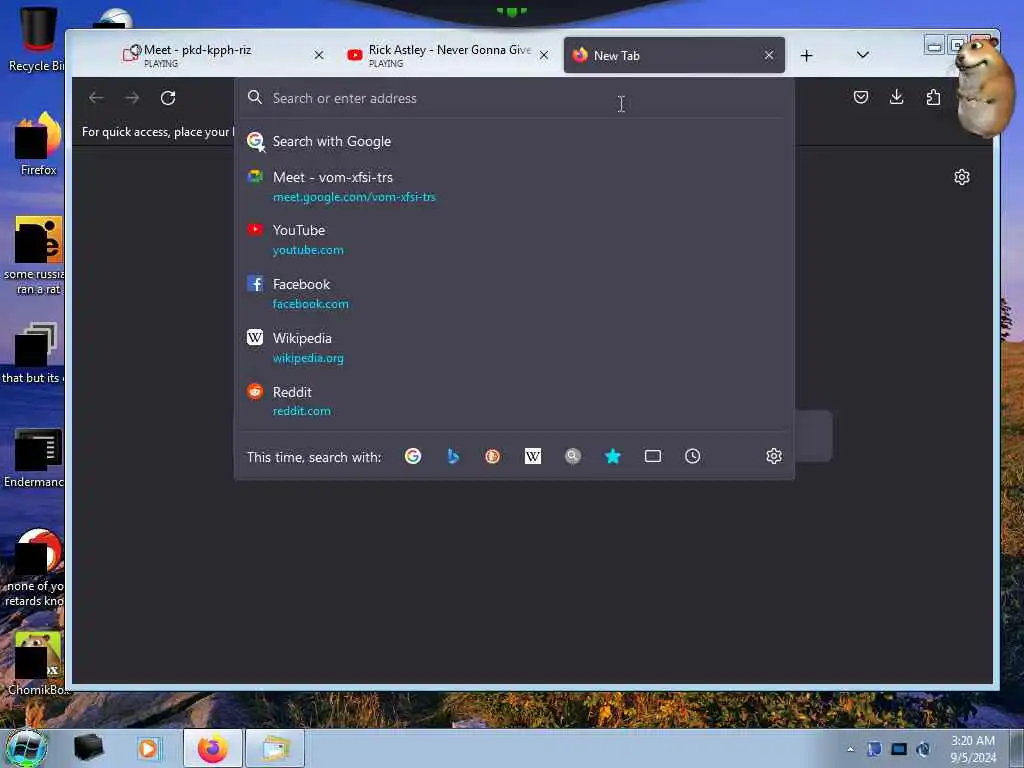The height and width of the screenshot is (768, 1024).
Task: Click the taskbar clock showing 3:20 AM
Action: pyautogui.click(x=973, y=749)
